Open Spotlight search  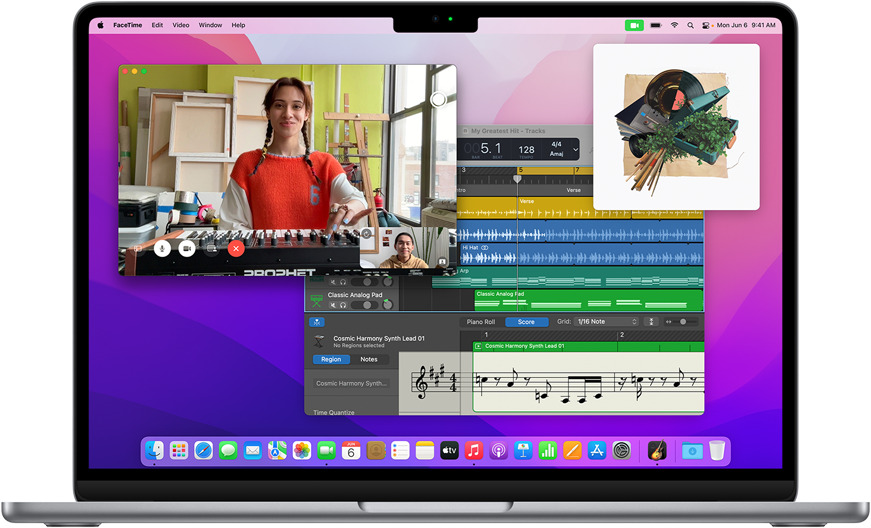(x=690, y=25)
